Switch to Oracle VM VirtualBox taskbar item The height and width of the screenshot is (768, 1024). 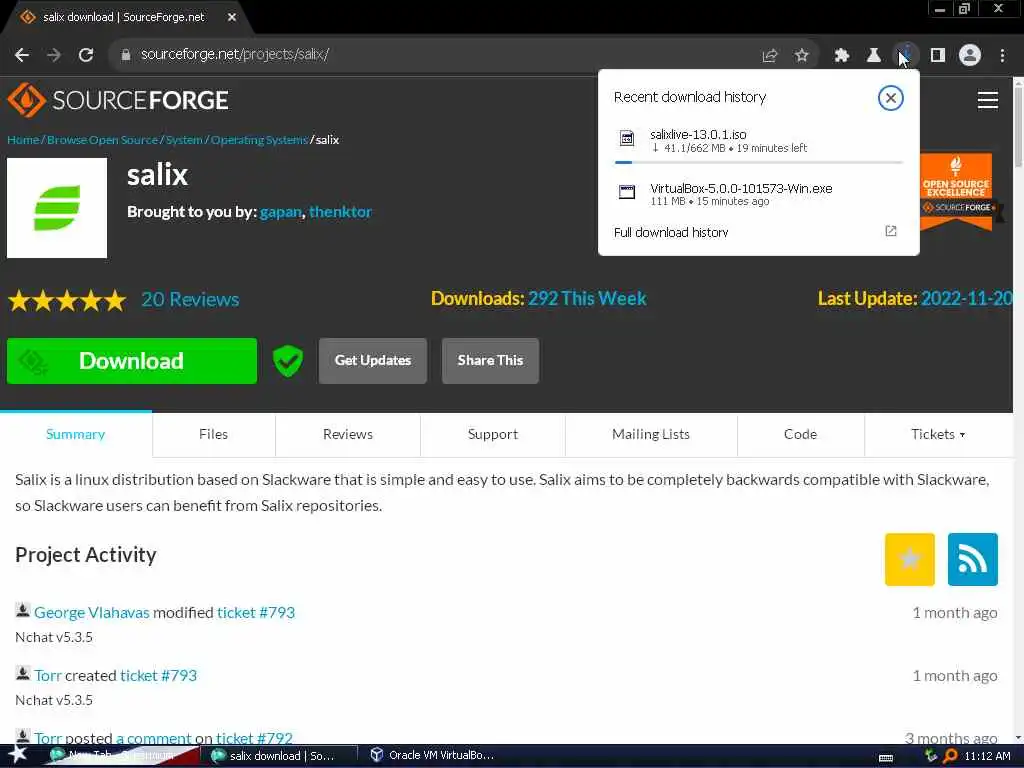[x=431, y=756]
